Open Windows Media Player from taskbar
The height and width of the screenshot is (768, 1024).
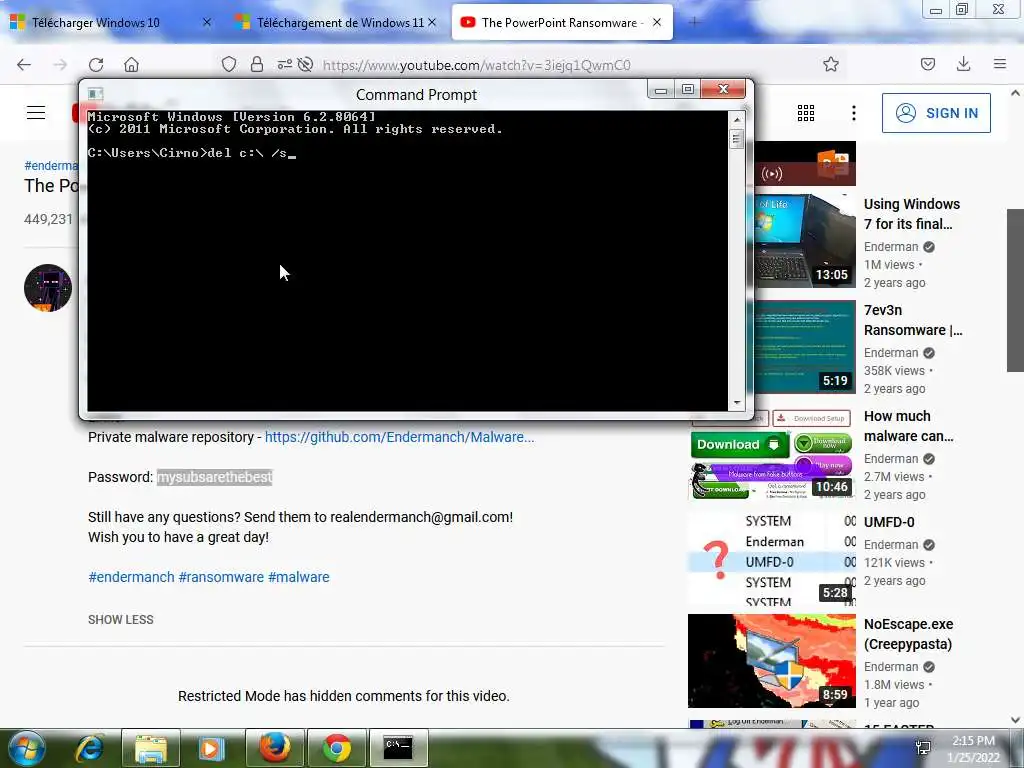(x=211, y=748)
